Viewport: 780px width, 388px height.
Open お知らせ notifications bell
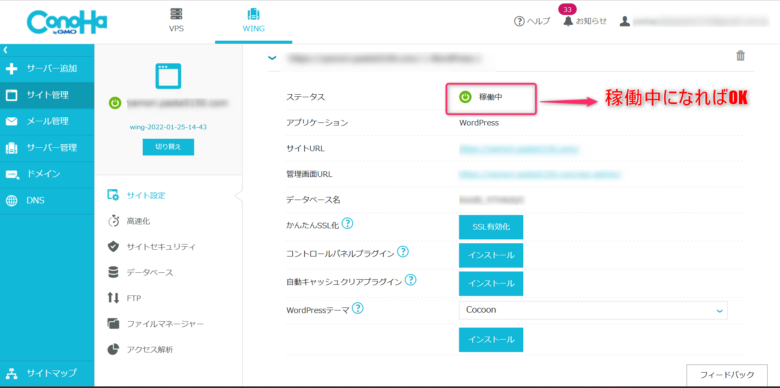point(585,21)
